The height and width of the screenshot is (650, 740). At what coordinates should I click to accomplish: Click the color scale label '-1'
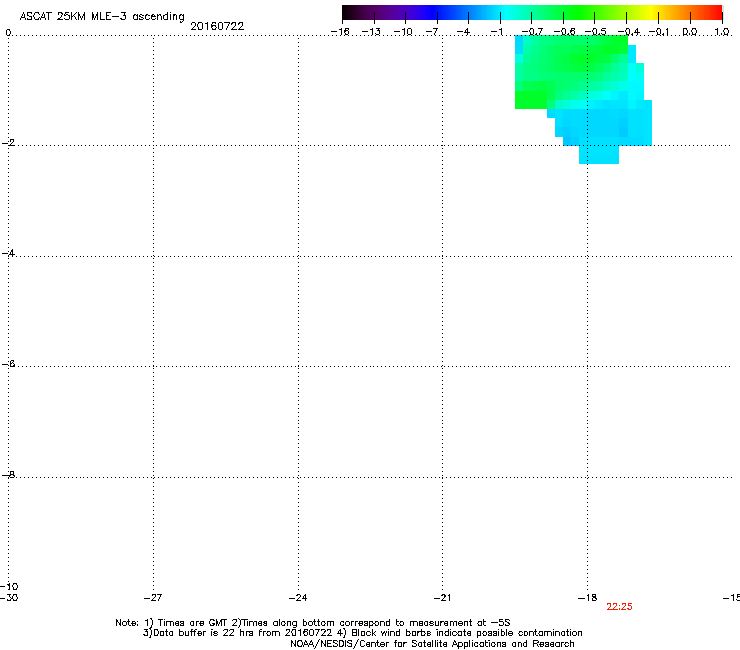coord(496,32)
